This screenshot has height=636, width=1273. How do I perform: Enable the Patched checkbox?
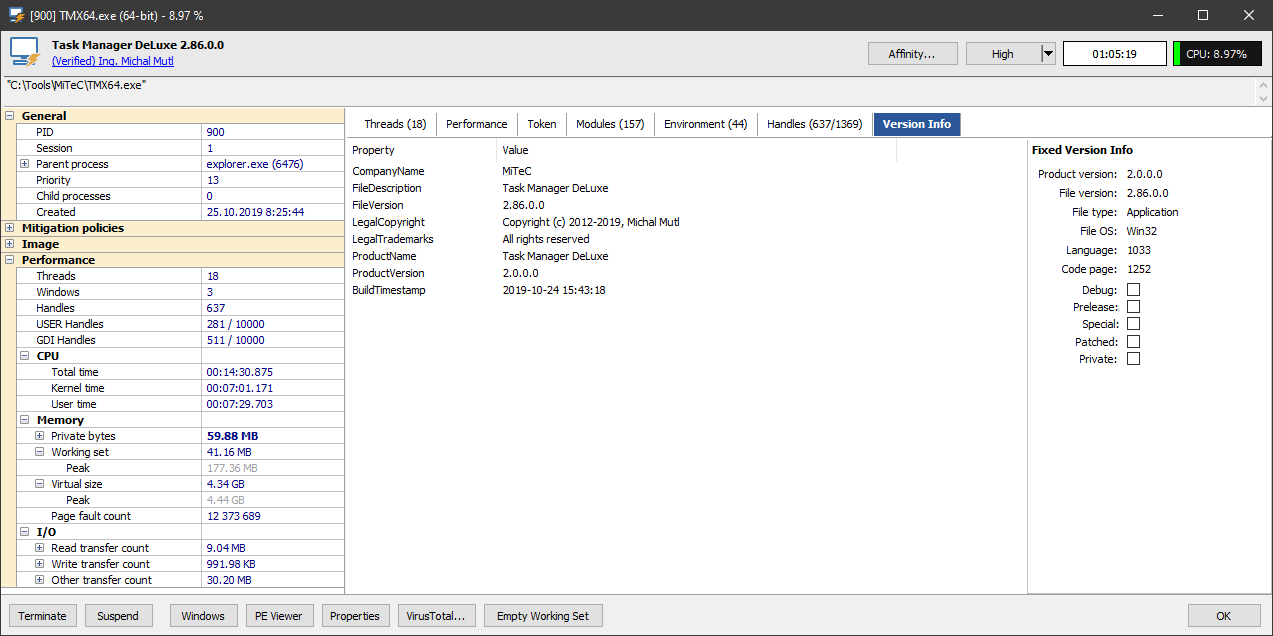pyautogui.click(x=1133, y=342)
